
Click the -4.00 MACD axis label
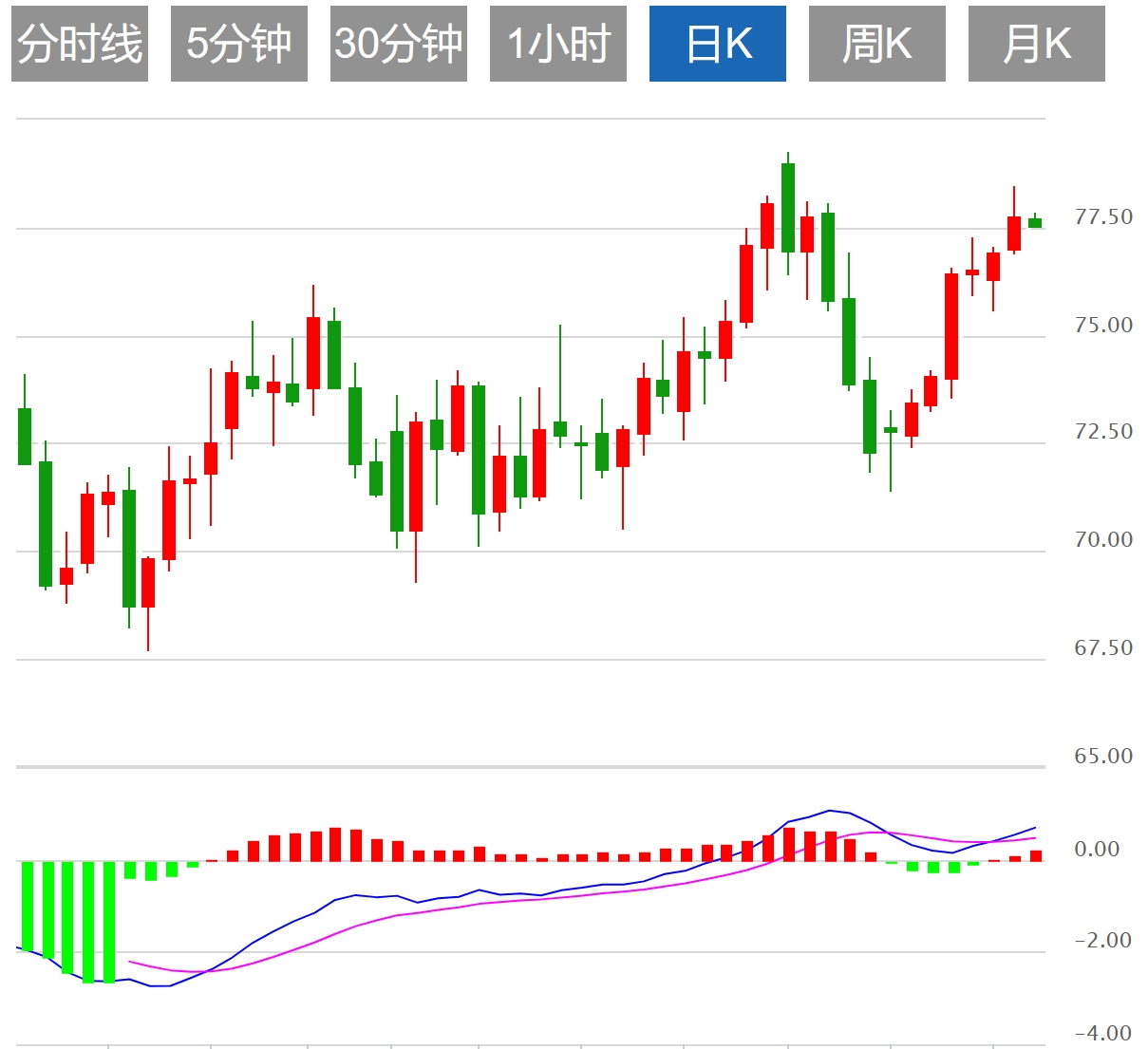tap(1101, 1034)
